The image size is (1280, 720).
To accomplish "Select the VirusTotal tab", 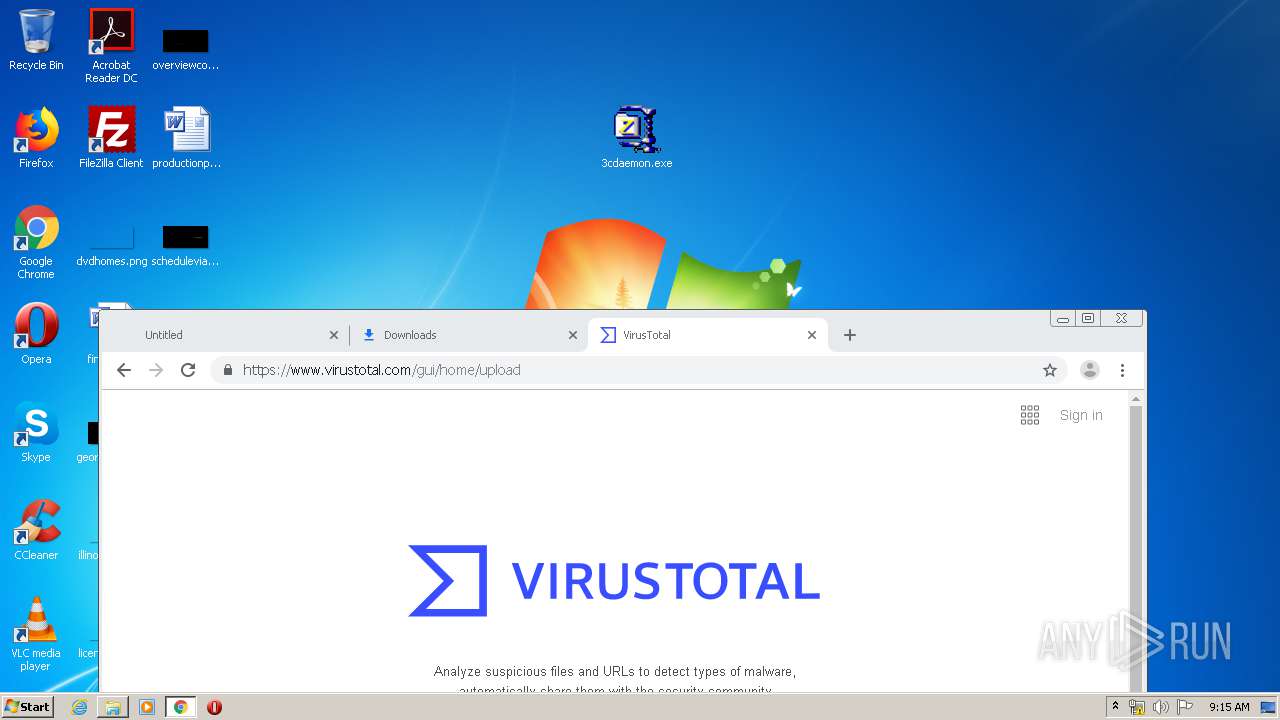I will (x=708, y=335).
